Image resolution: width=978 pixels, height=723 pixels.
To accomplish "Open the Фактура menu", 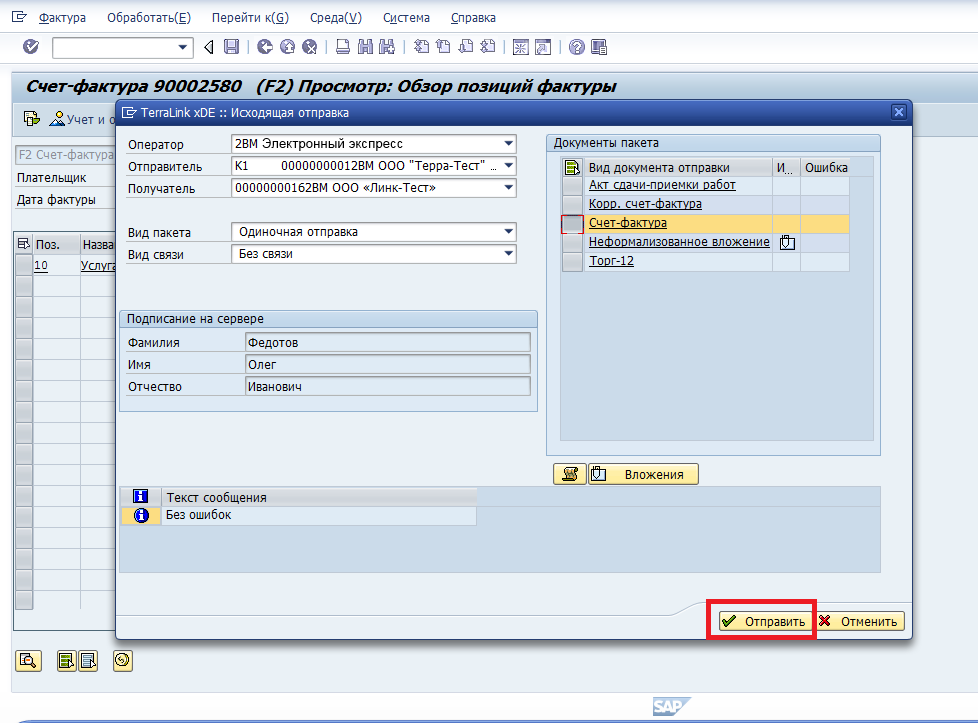I will pyautogui.click(x=62, y=18).
